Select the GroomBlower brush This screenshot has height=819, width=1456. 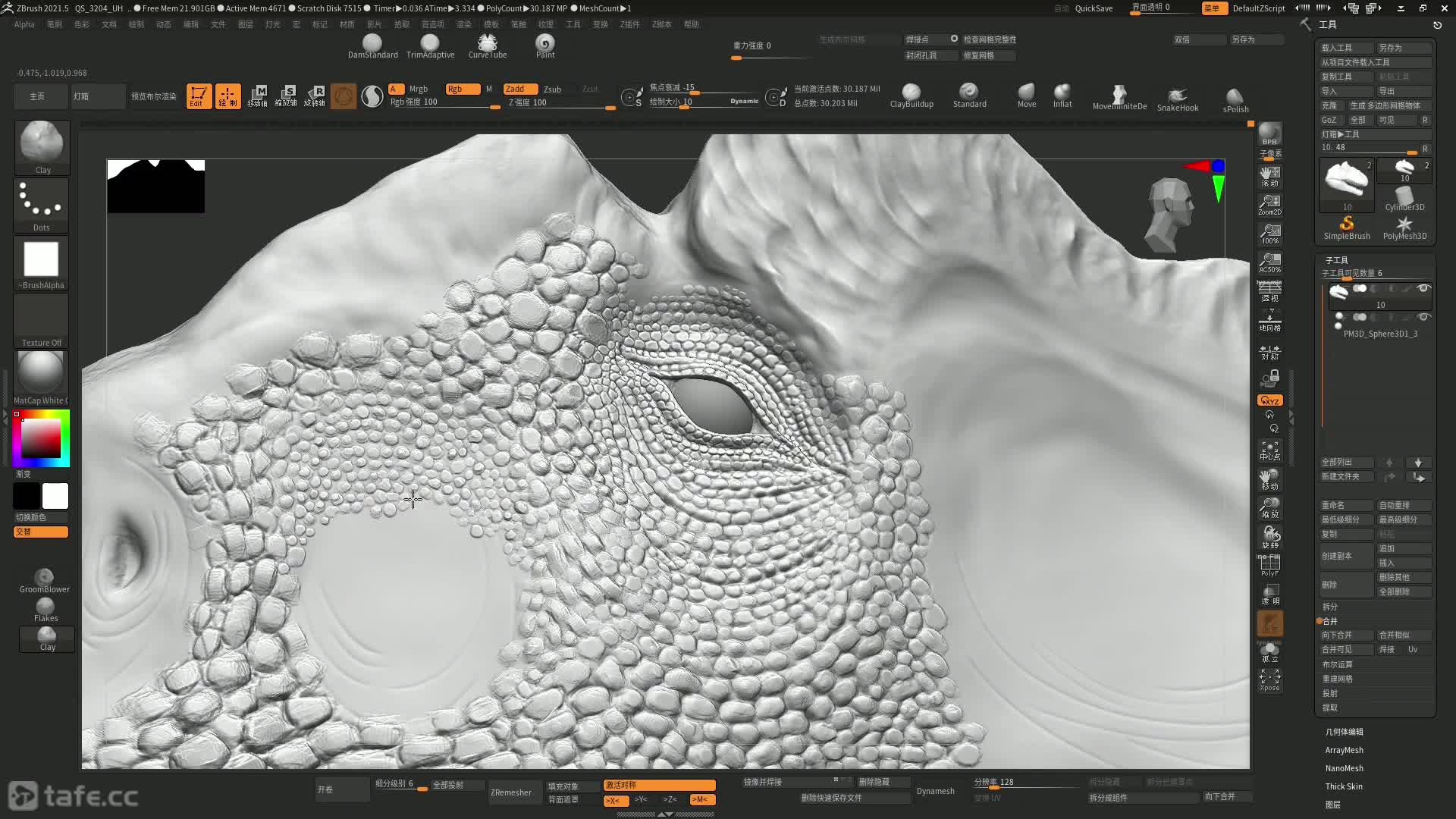(45, 581)
